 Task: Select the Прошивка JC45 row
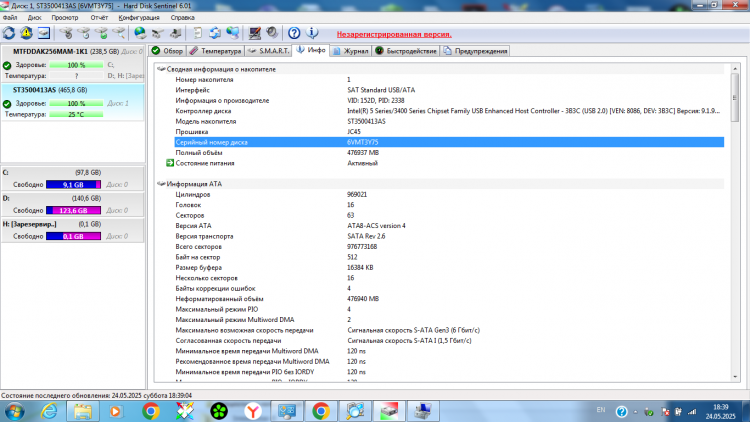[449, 132]
